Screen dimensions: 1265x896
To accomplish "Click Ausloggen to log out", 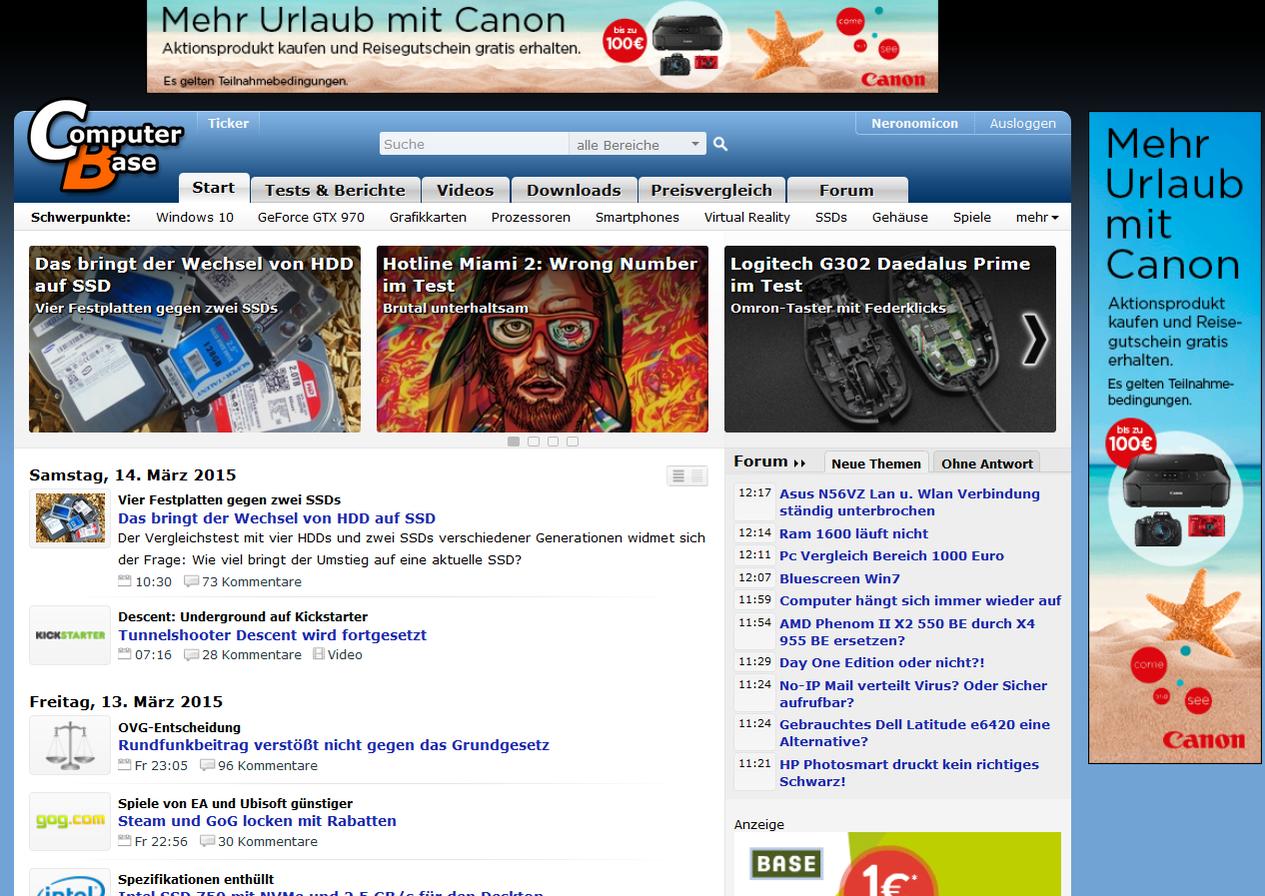I will (x=1023, y=123).
